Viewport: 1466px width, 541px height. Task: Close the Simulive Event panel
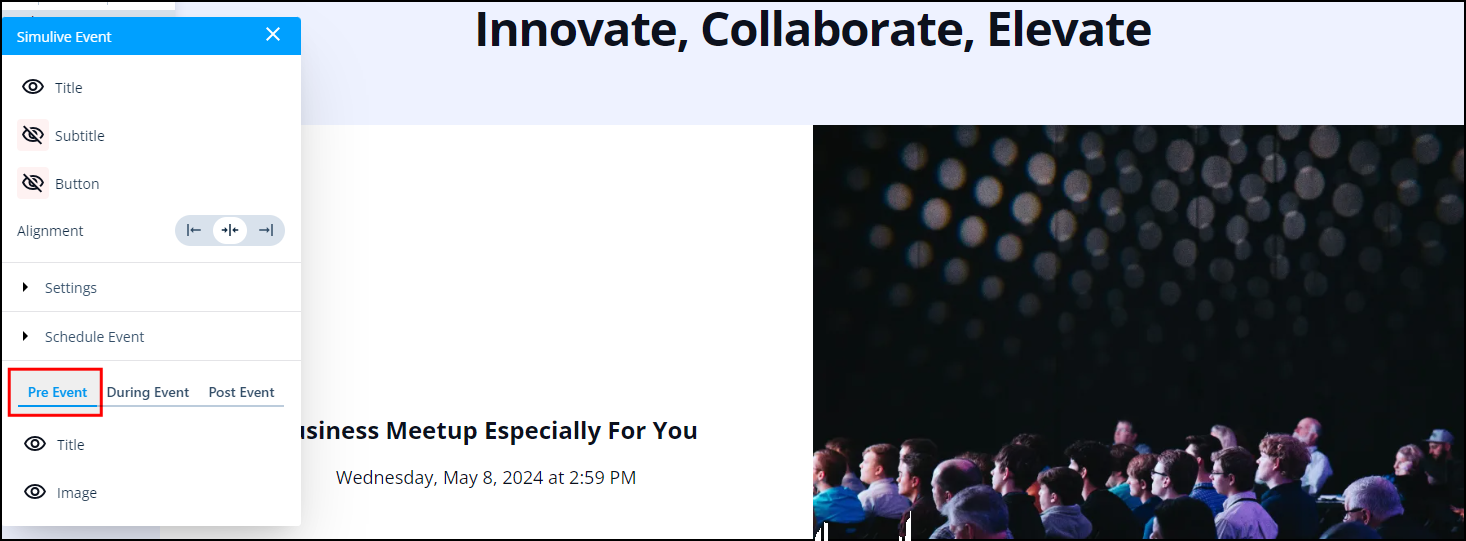273,35
